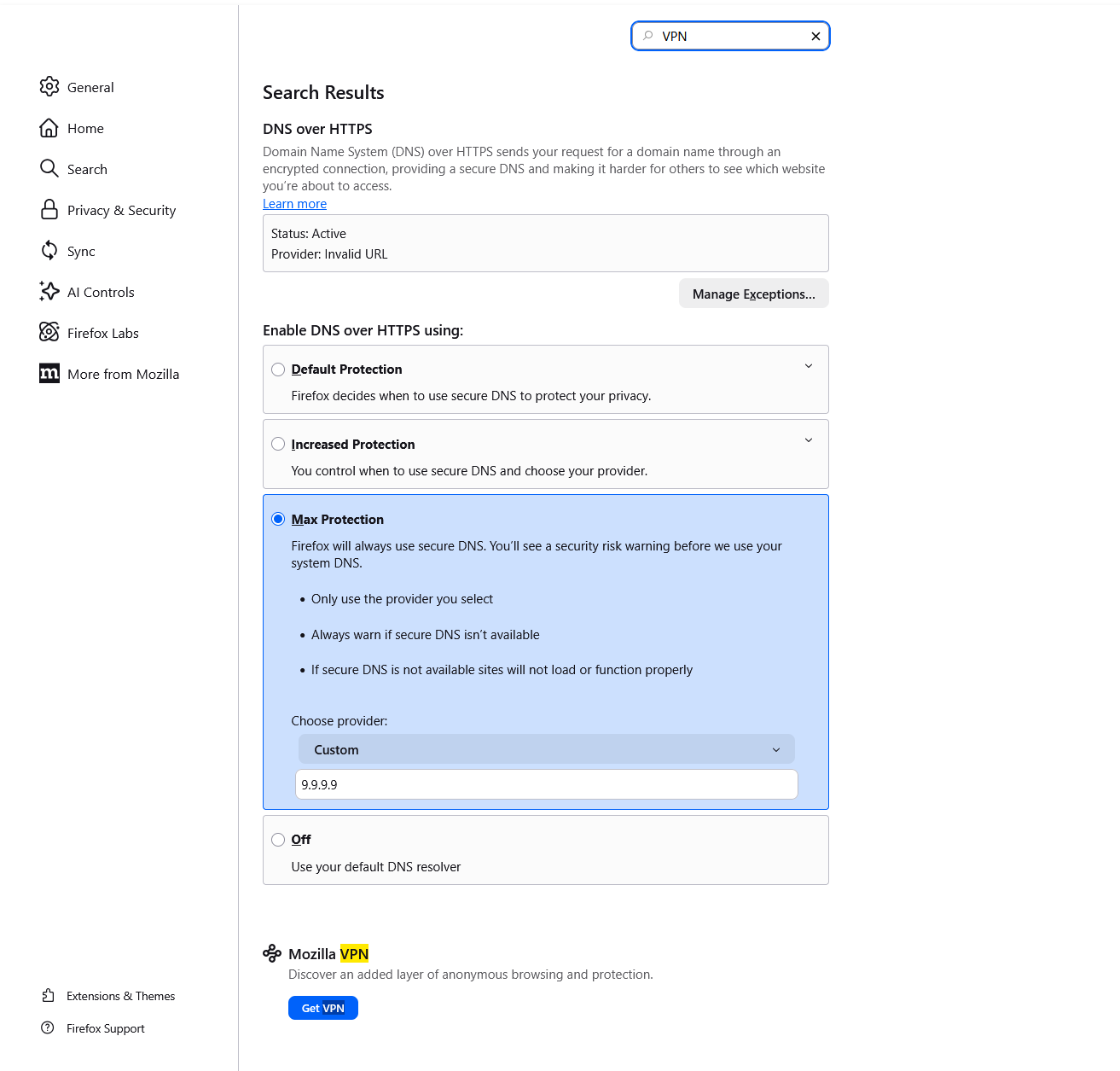
Task: Click the custom DNS provider URL field
Action: tap(546, 785)
